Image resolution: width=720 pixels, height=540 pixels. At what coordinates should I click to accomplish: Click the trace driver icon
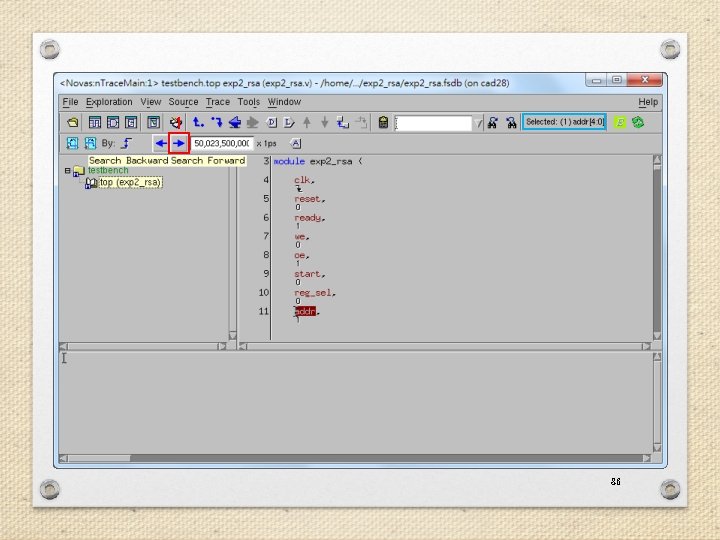coord(198,123)
